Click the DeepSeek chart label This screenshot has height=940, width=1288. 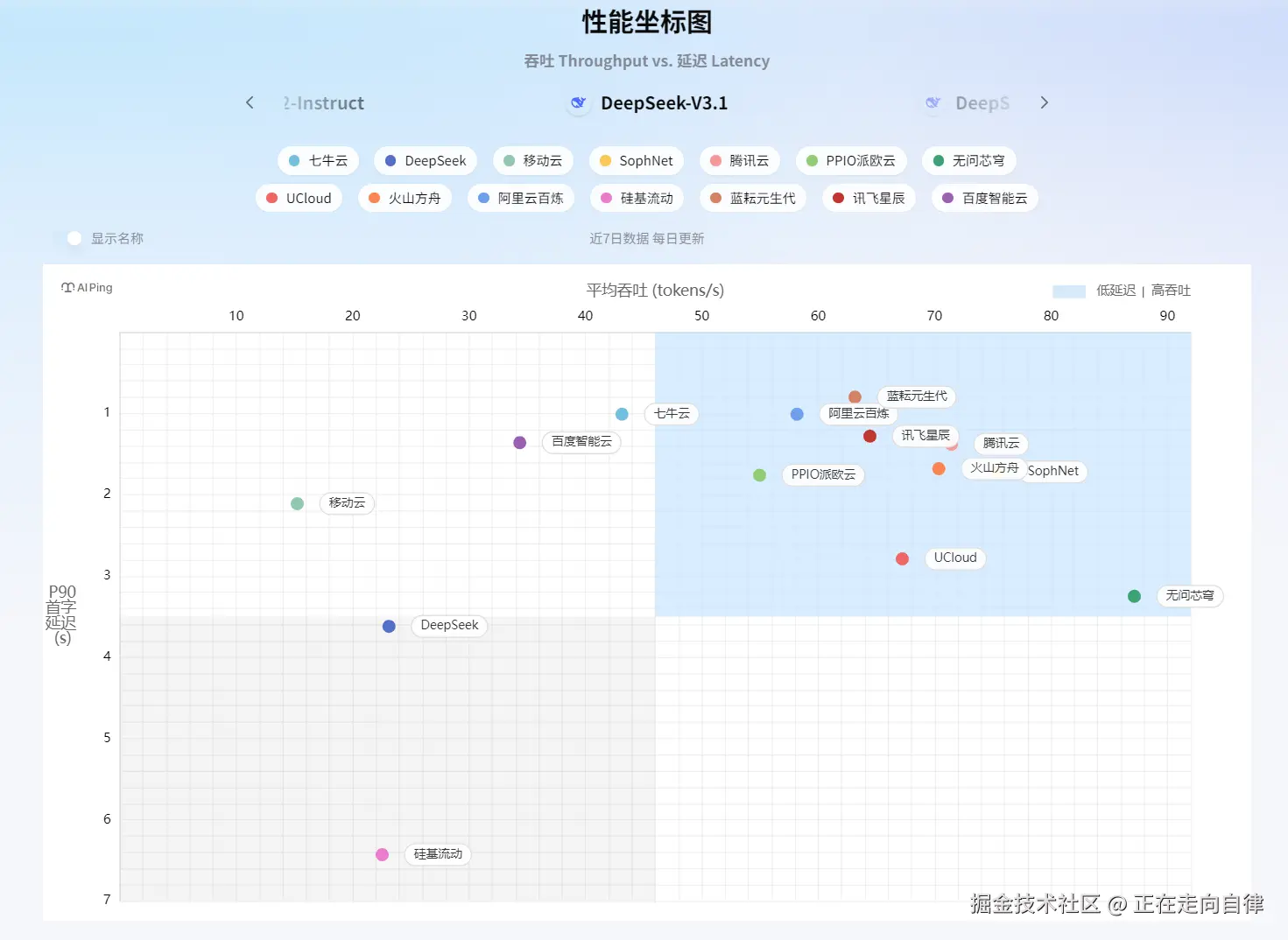click(x=449, y=626)
